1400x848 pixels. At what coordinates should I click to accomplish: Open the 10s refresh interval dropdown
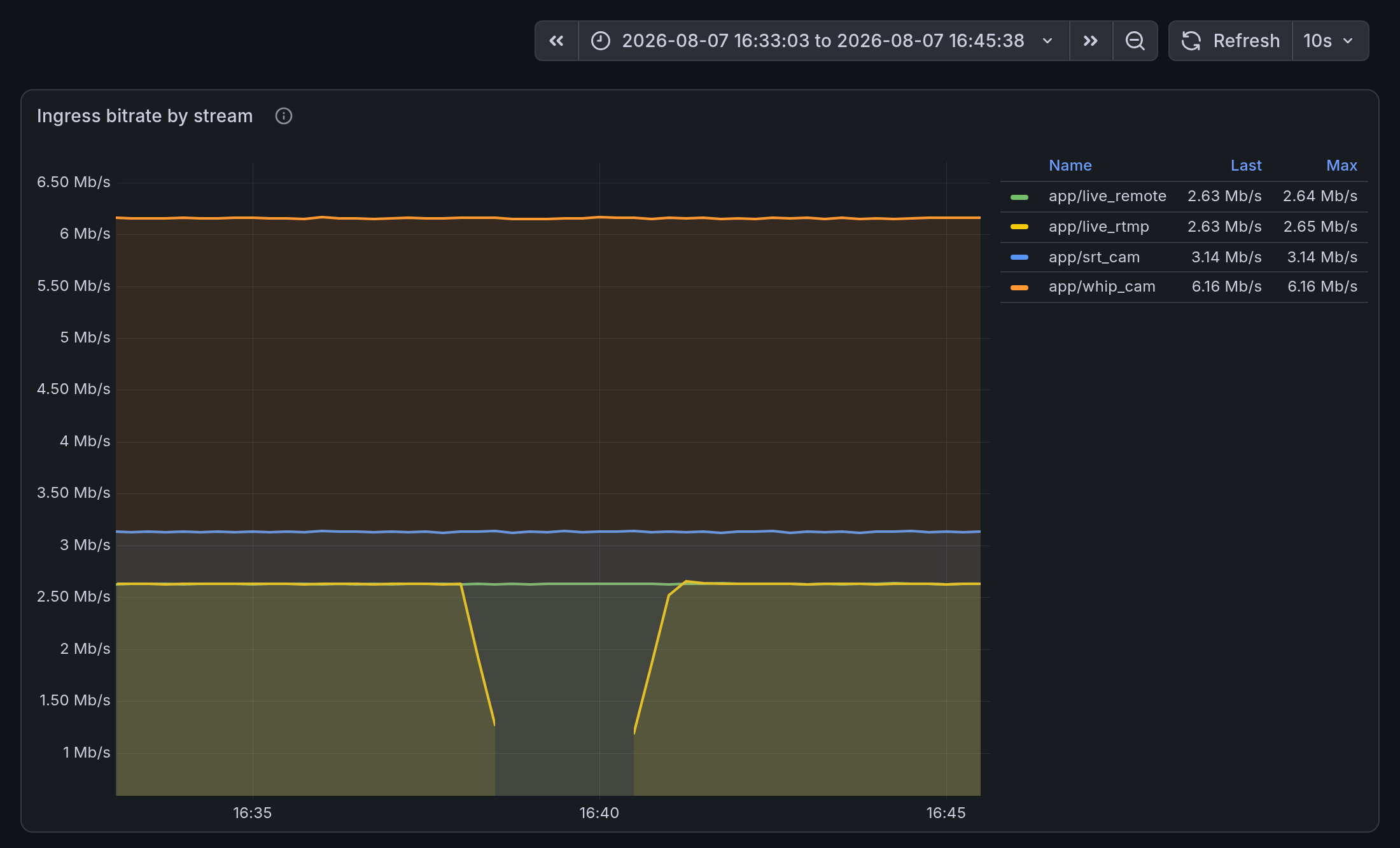[x=1330, y=41]
